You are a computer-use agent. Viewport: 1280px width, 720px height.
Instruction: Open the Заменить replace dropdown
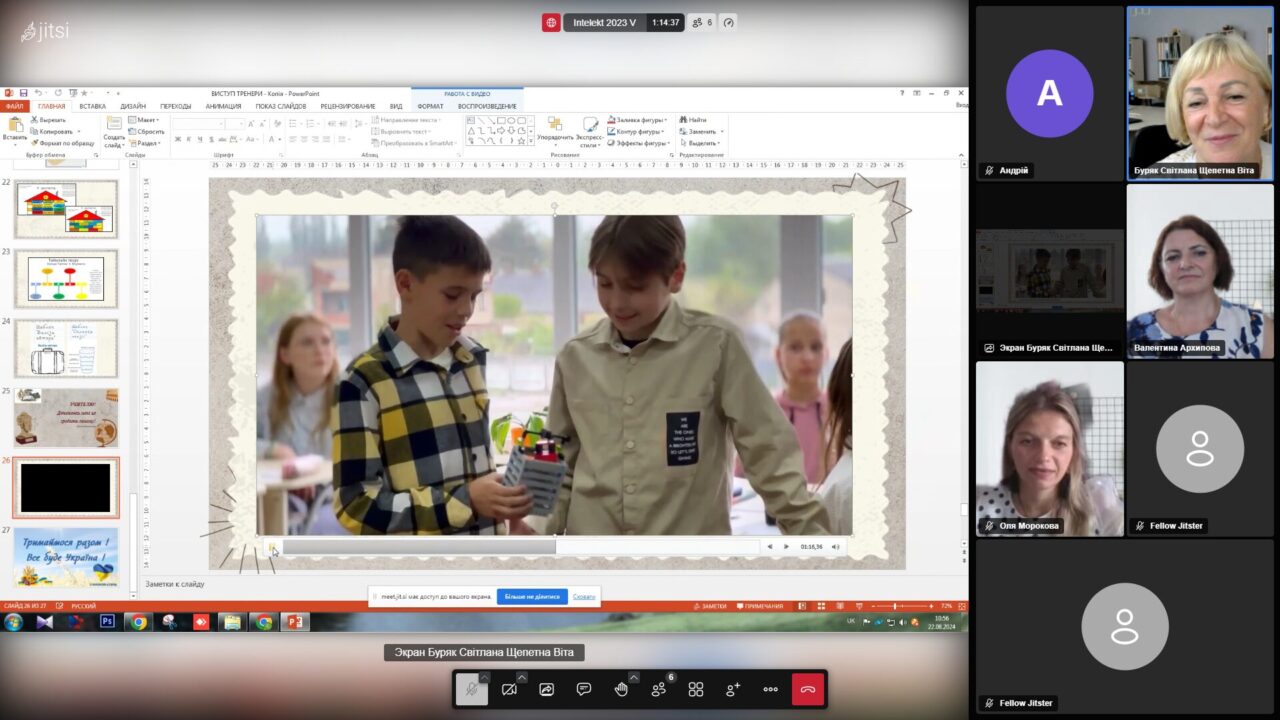[x=701, y=131]
